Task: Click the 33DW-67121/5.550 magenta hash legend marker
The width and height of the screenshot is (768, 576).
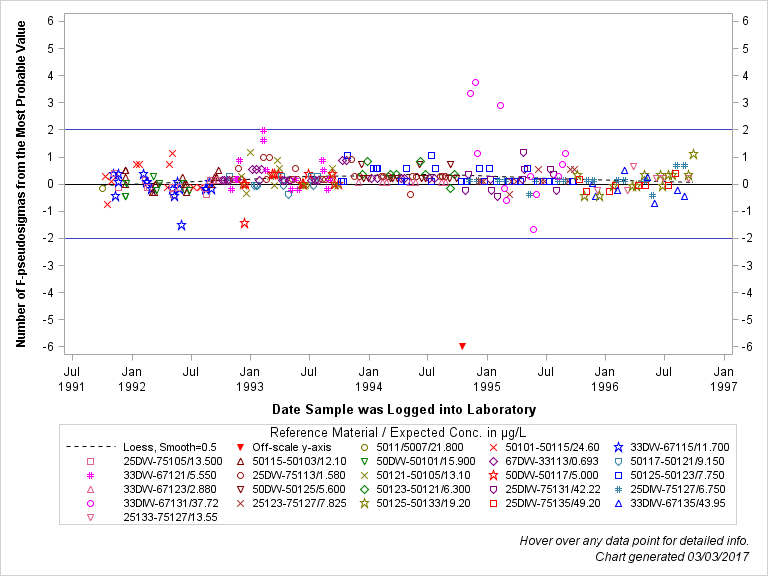Action: click(x=91, y=475)
